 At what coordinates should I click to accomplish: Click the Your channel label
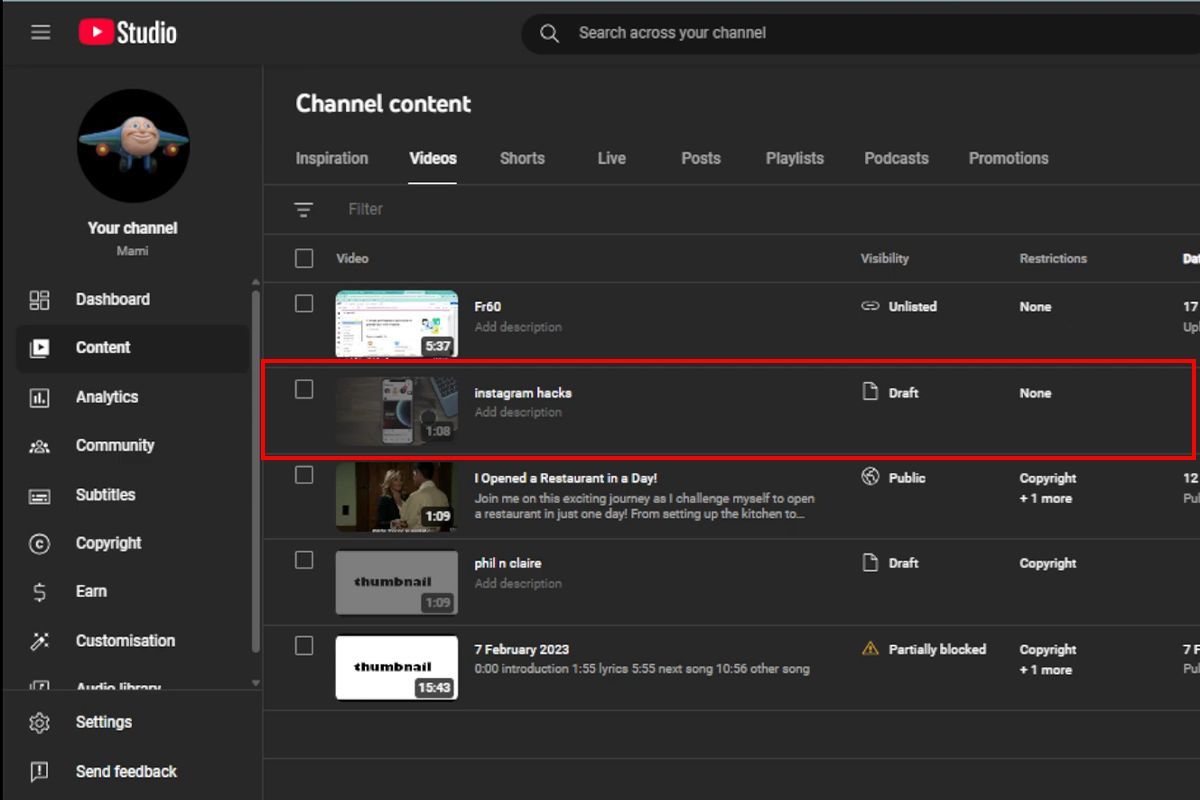132,228
